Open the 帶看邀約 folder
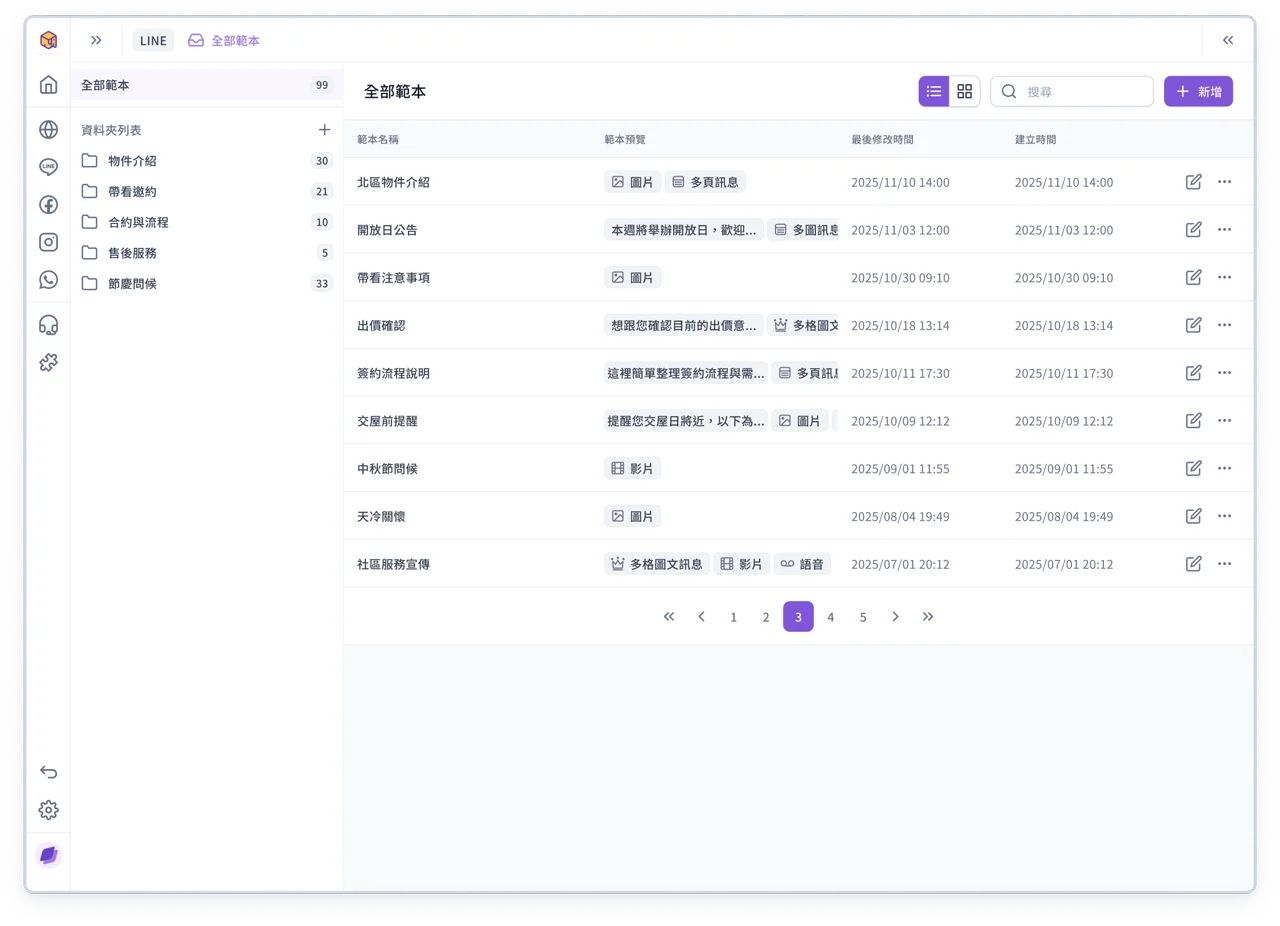Image resolution: width=1280 pixels, height=926 pixels. pos(207,191)
